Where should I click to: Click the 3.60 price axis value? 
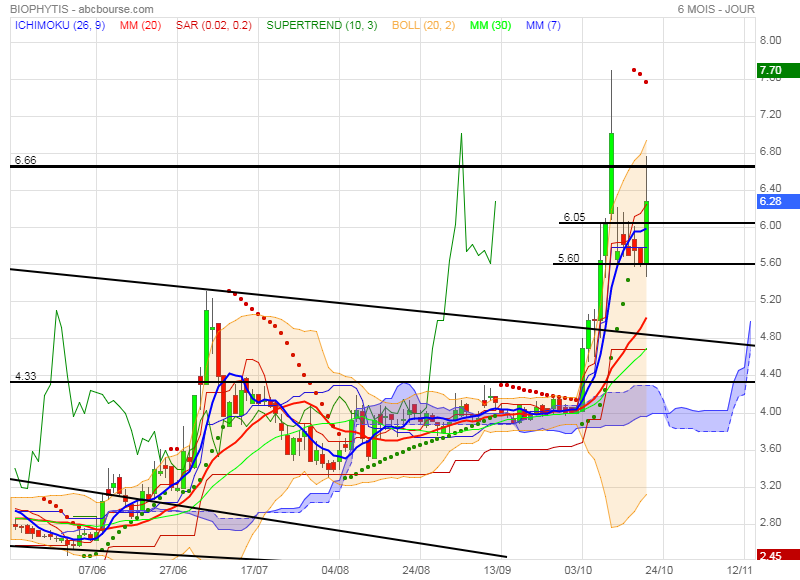click(770, 448)
